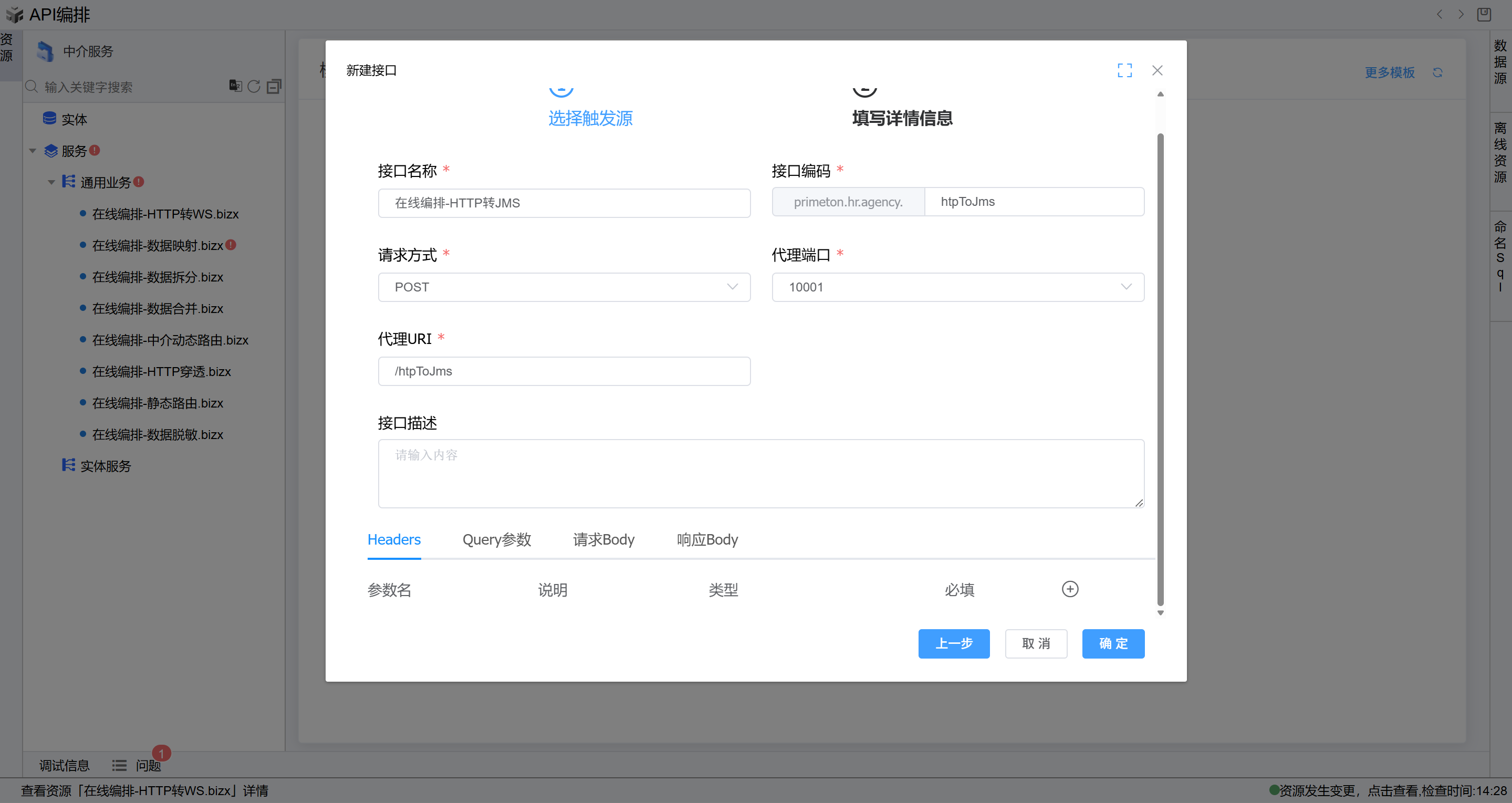
Task: Open the 问题 list icon in bottom bar
Action: point(119,765)
